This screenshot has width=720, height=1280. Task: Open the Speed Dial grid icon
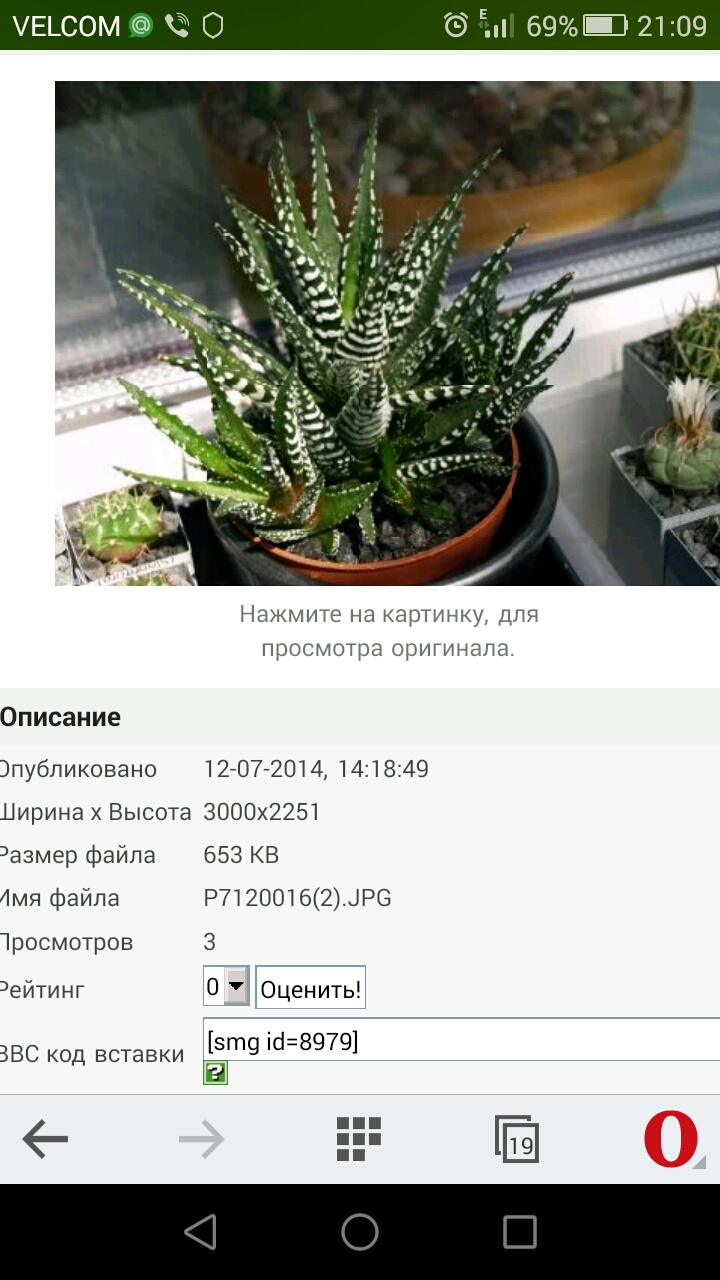click(x=359, y=1138)
